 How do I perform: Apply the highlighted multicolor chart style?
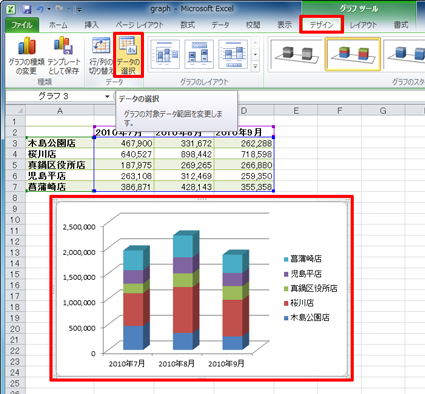click(x=353, y=54)
